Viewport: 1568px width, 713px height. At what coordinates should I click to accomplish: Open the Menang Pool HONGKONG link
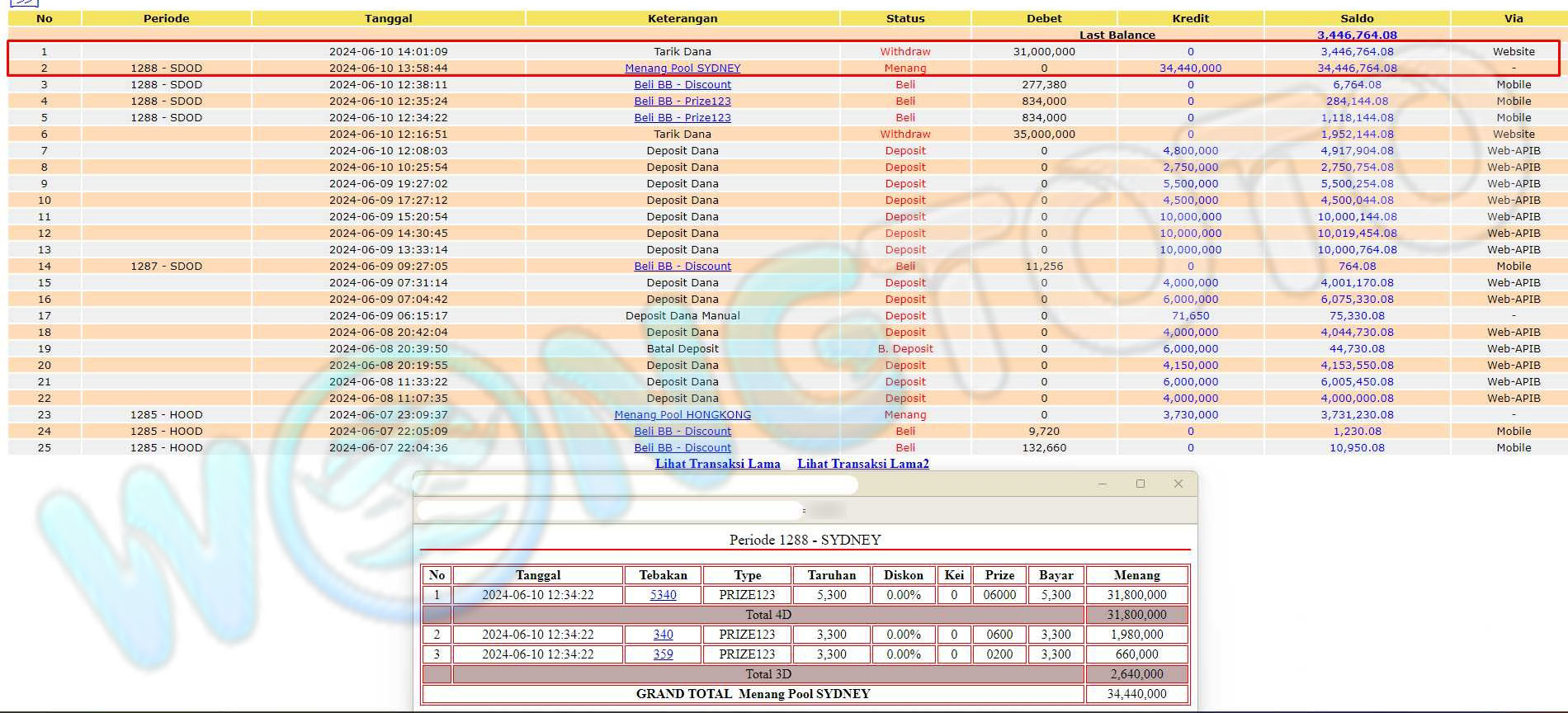[682, 415]
